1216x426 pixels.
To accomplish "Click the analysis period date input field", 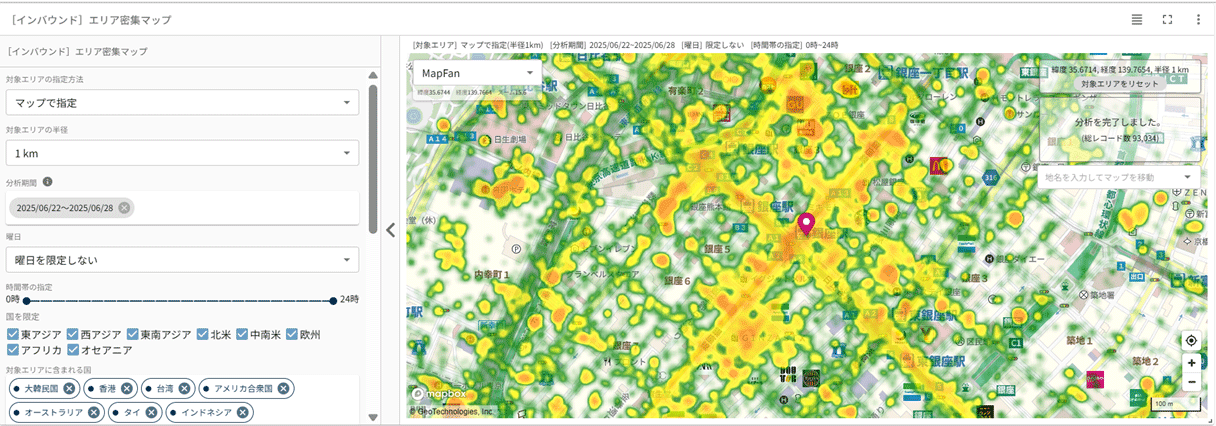I will coord(182,208).
